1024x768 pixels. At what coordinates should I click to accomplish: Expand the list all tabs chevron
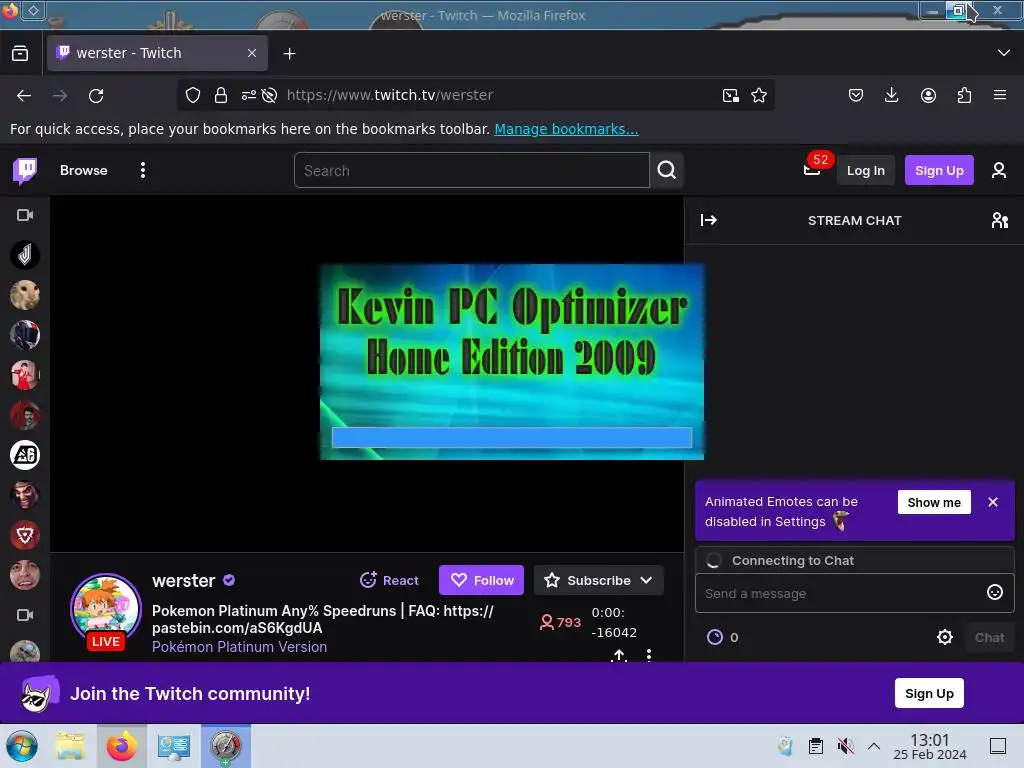coord(1004,53)
